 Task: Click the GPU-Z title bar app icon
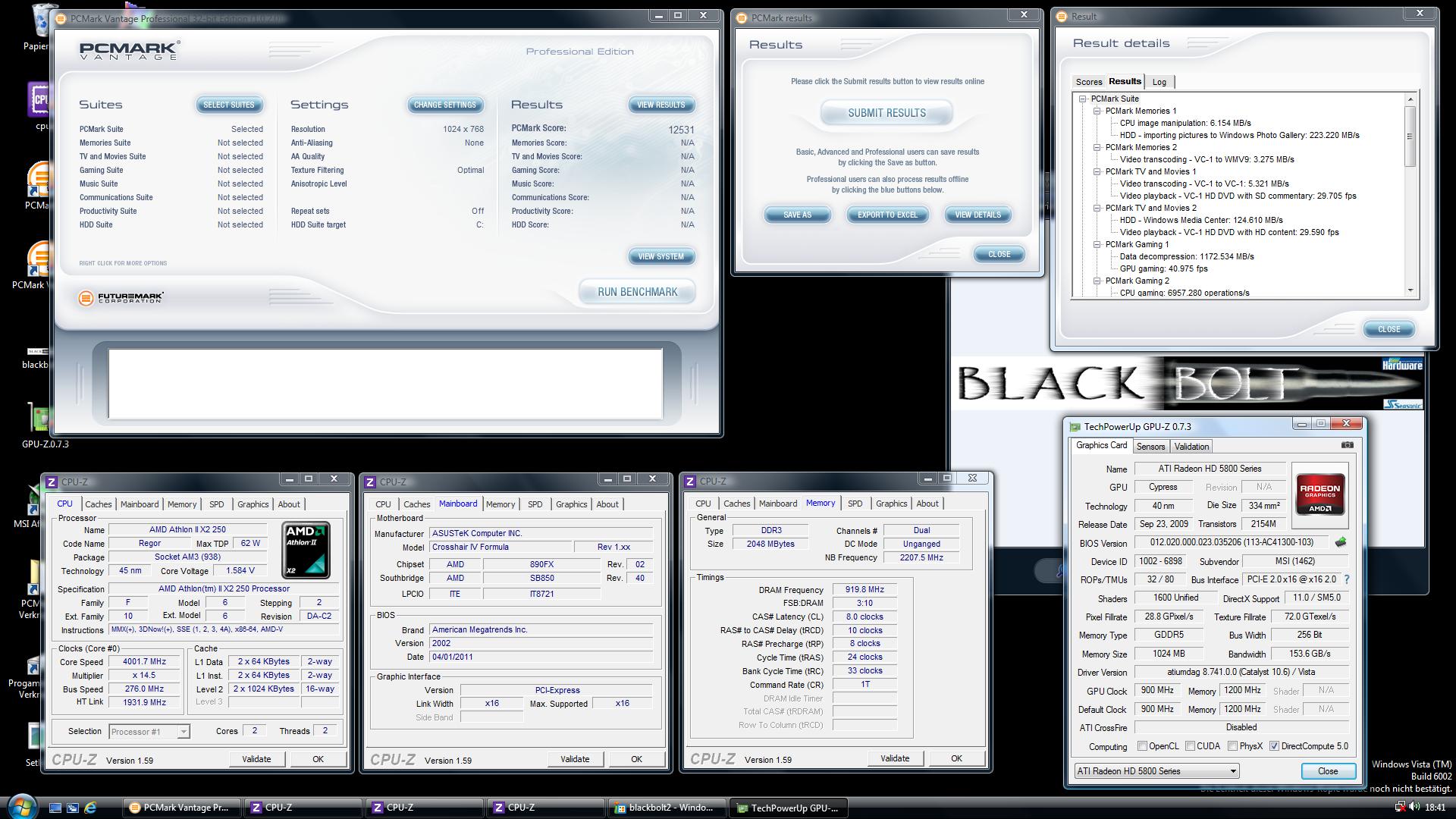pos(1075,427)
